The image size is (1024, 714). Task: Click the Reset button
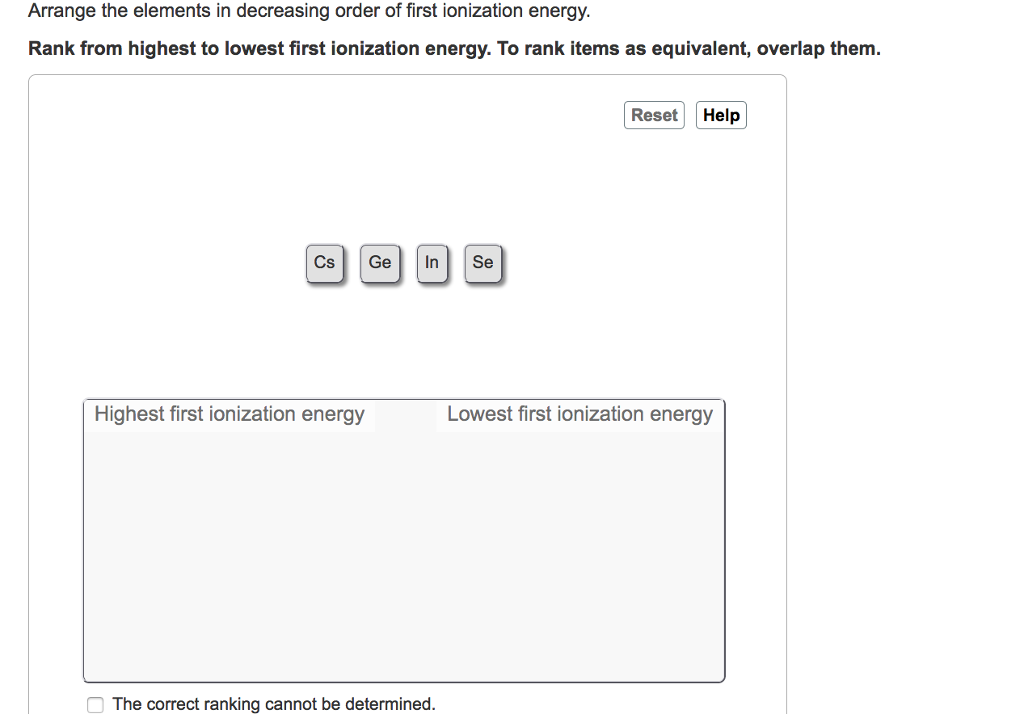click(654, 114)
